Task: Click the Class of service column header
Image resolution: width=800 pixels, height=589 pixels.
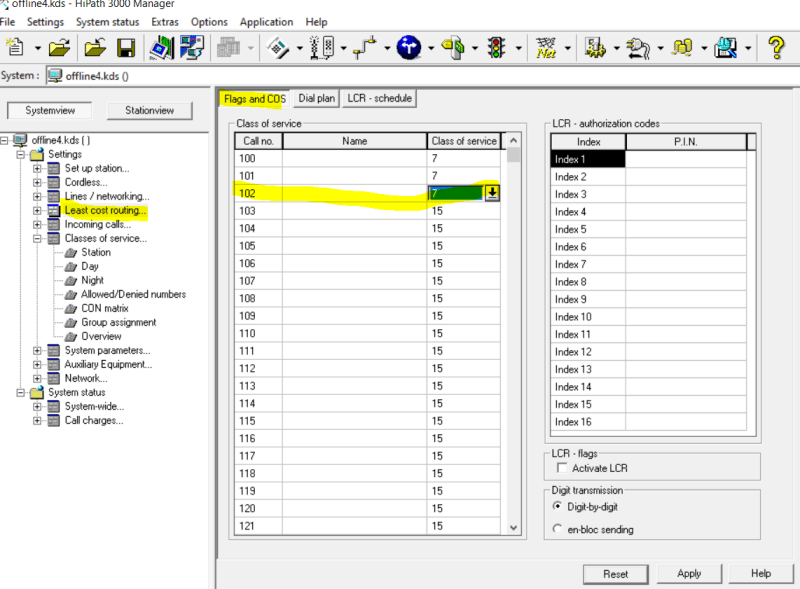Action: pos(464,141)
